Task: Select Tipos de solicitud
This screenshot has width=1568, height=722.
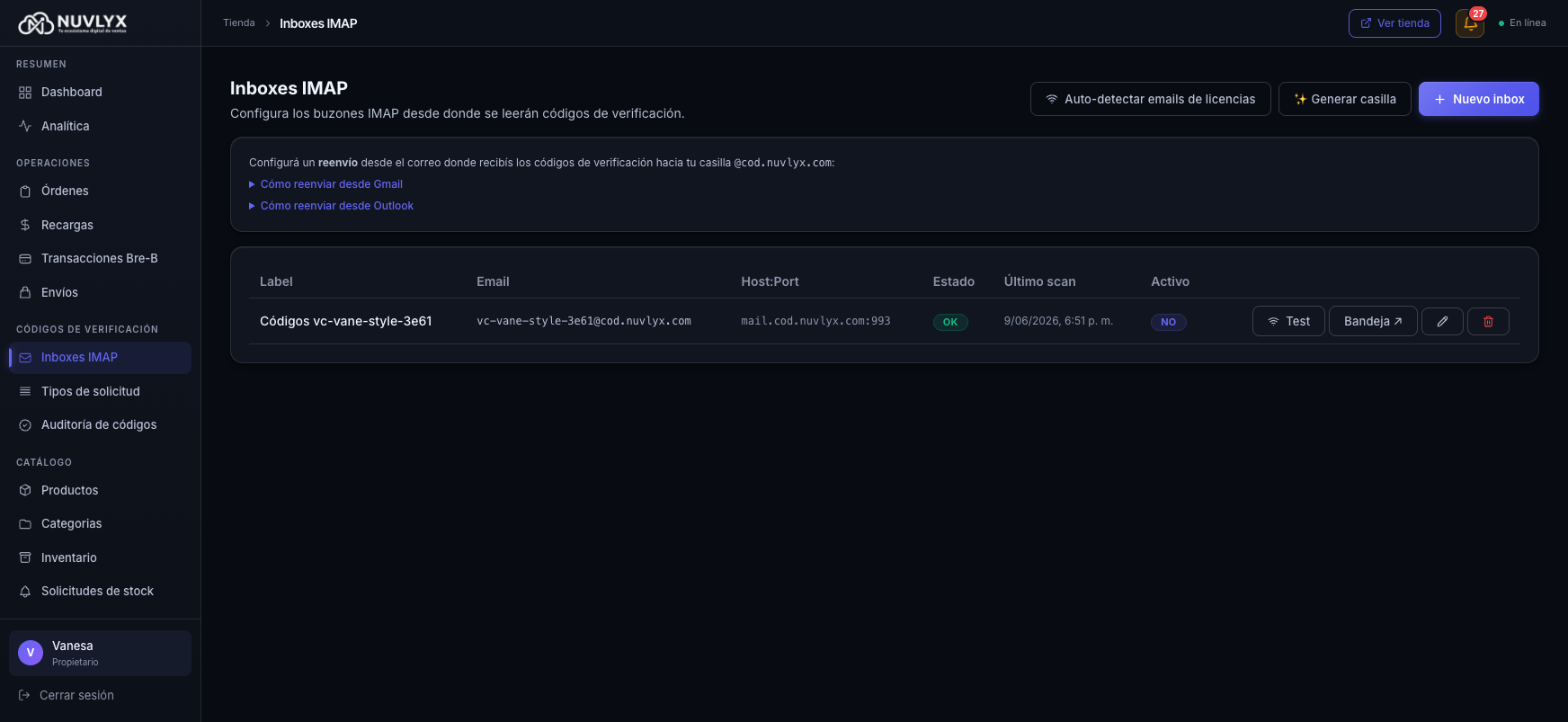Action: (x=100, y=391)
